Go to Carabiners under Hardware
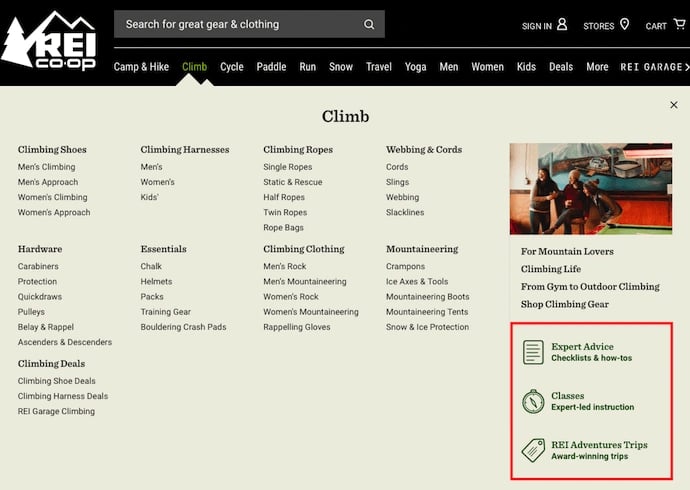690x490 pixels. tap(38, 267)
